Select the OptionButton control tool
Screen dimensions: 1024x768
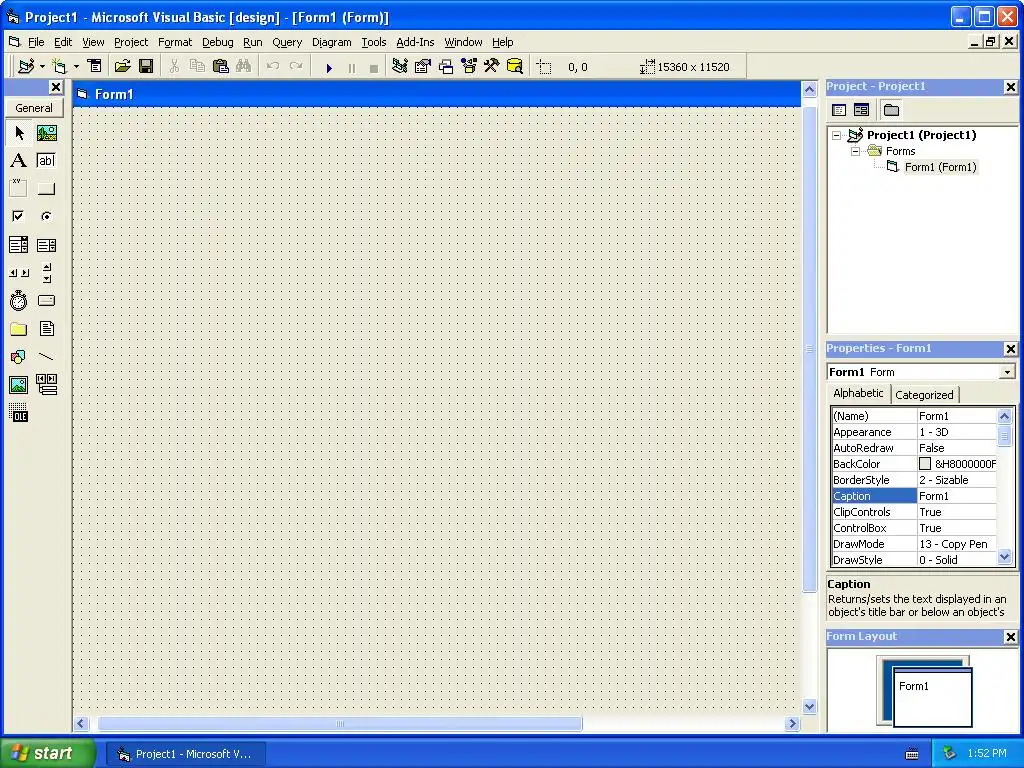46,216
